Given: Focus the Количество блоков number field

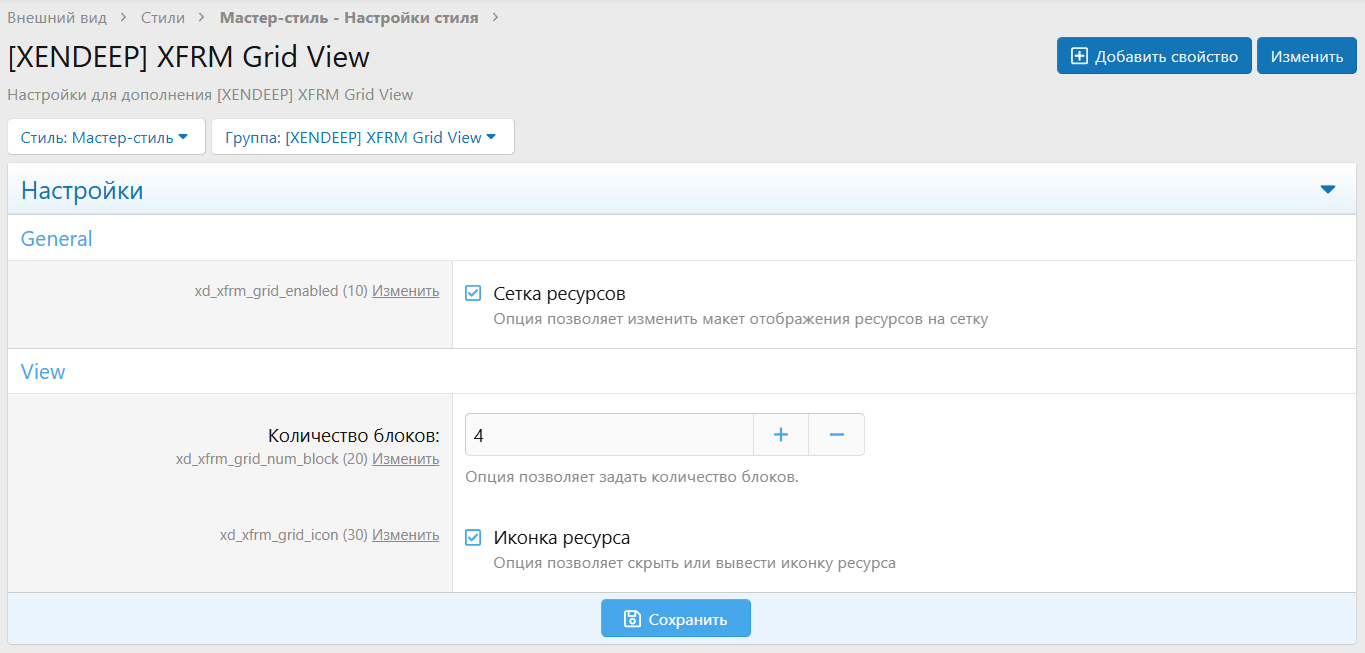Looking at the screenshot, I should tap(608, 435).
